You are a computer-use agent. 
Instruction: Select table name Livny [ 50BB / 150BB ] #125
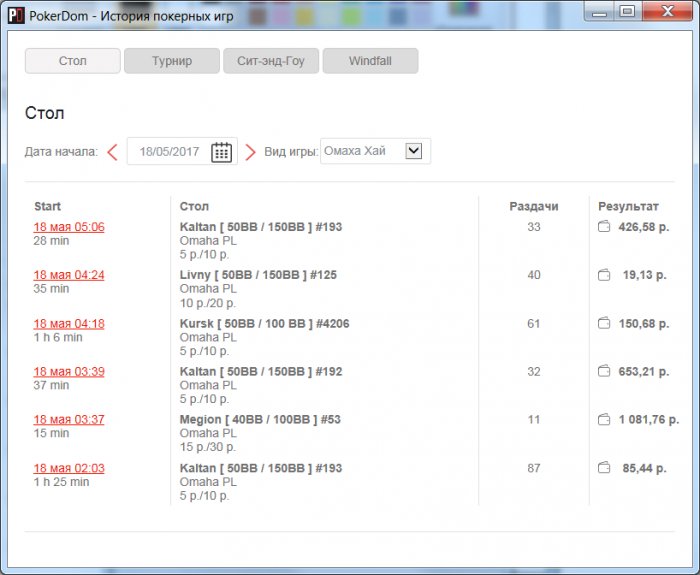[x=258, y=275]
